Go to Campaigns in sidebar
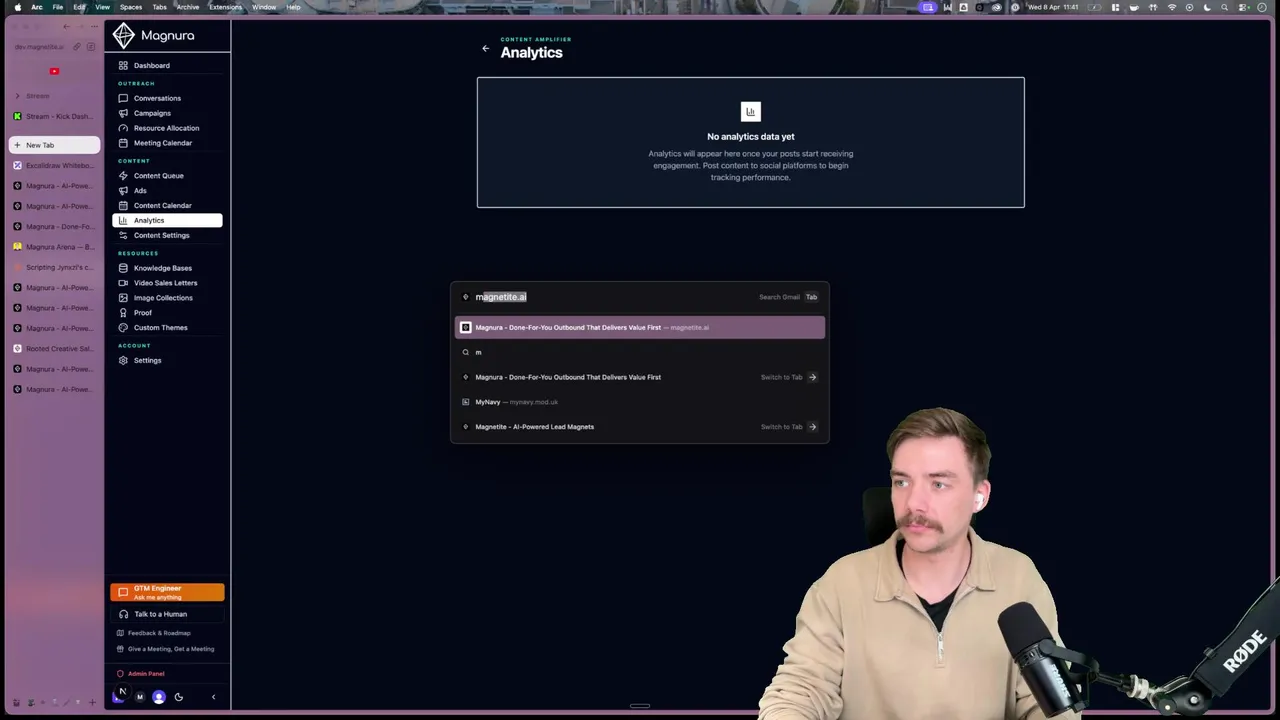This screenshot has width=1280, height=720. (x=167, y=113)
